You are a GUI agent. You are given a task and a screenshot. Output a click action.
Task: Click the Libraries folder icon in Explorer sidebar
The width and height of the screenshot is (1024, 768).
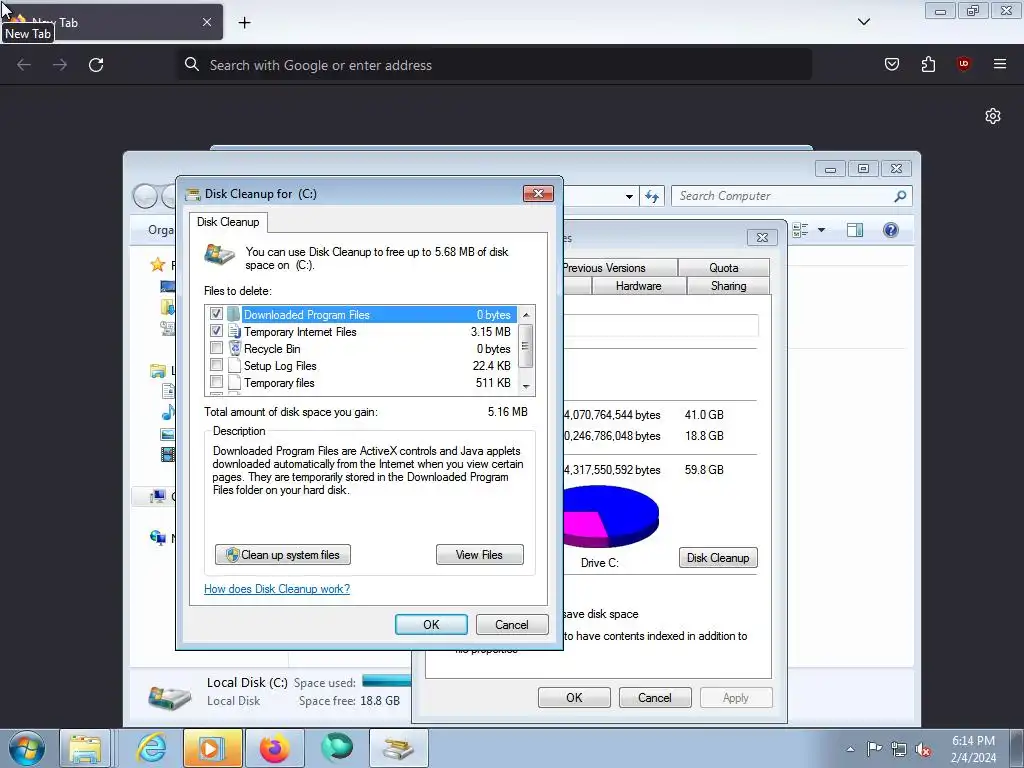coord(157,371)
